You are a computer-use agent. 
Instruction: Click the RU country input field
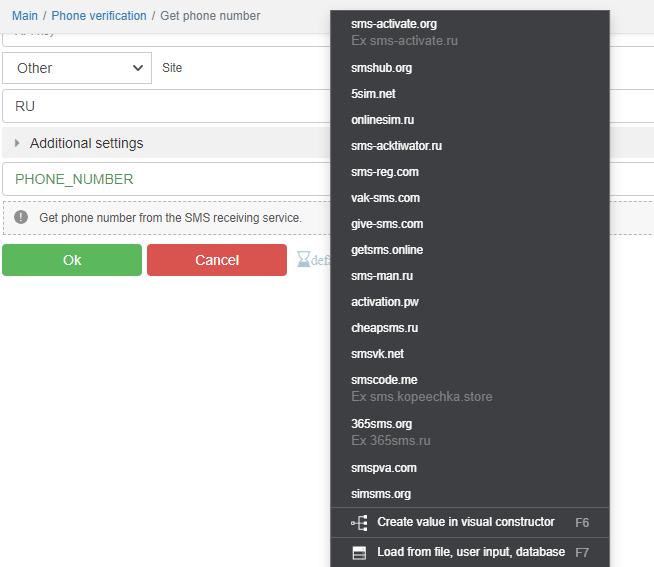click(166, 106)
